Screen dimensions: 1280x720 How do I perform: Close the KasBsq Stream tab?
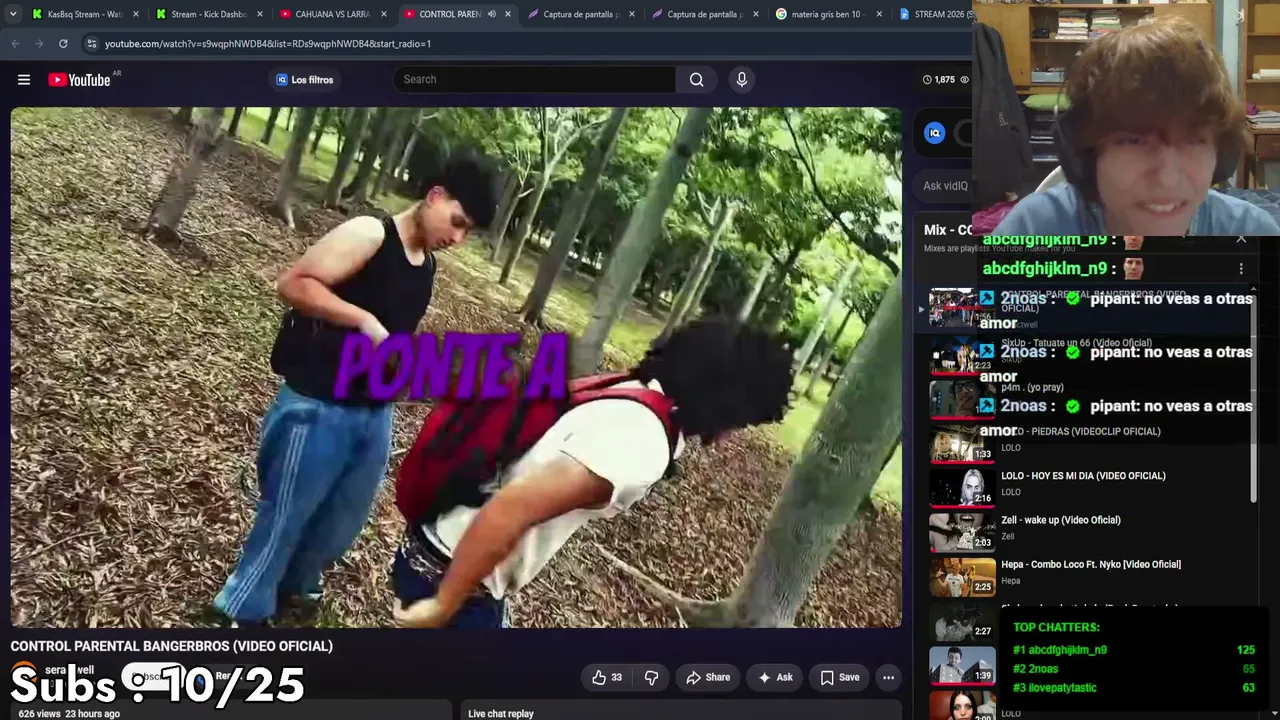coord(136,14)
